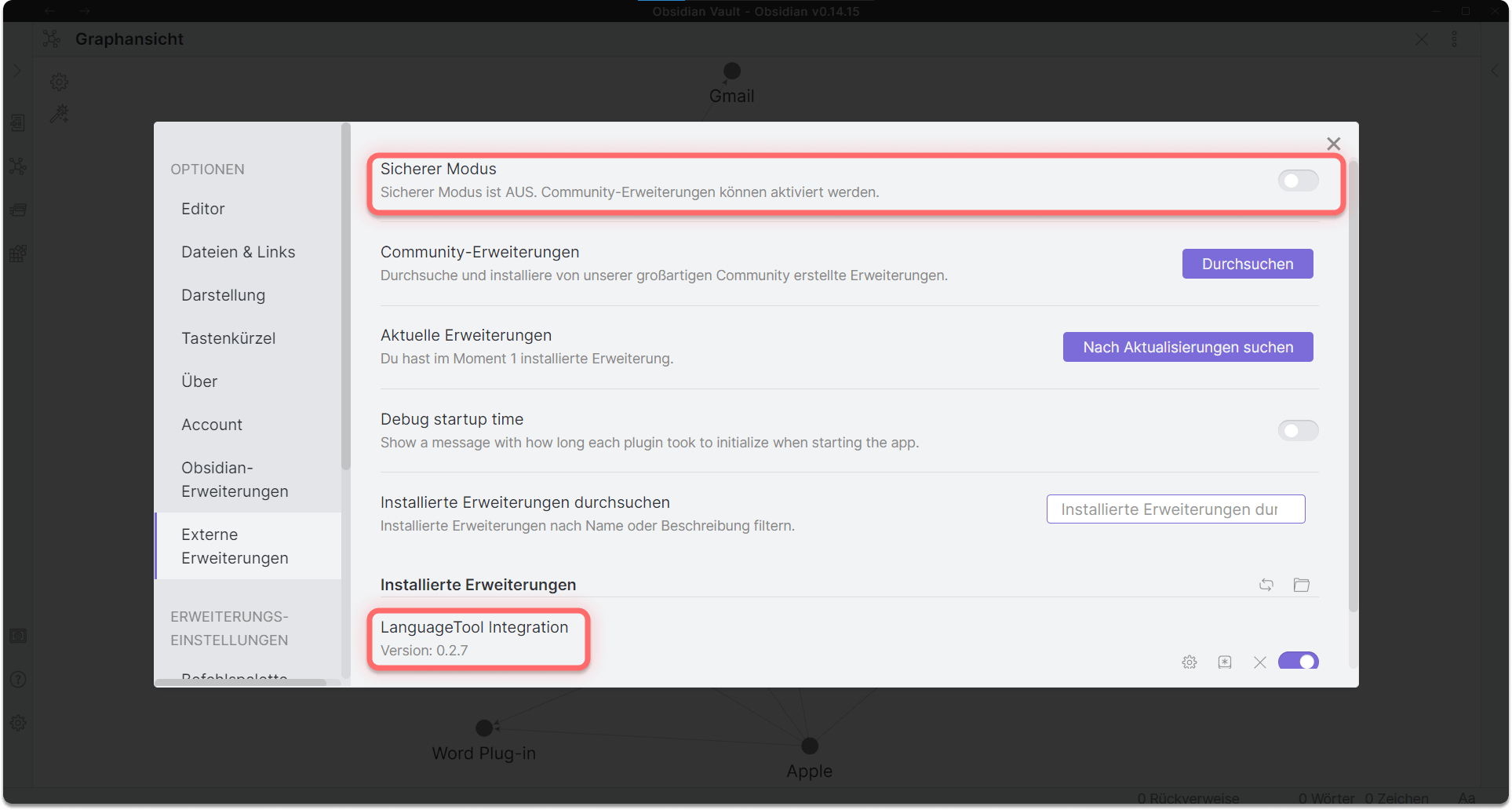Click the Apple graph node
Viewport: 1512px width, 810px height.
click(x=810, y=746)
